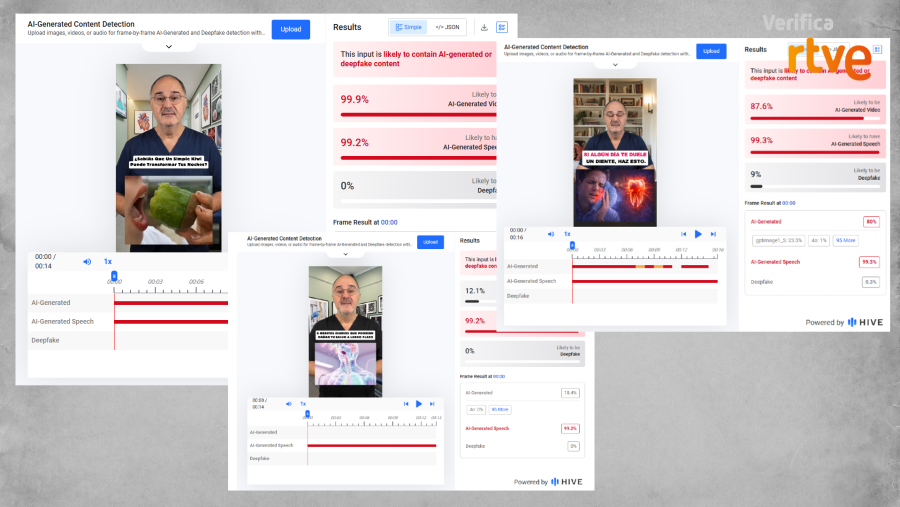Skip to next frame in anatomy video window
This screenshot has height=507, width=900.
[x=432, y=404]
